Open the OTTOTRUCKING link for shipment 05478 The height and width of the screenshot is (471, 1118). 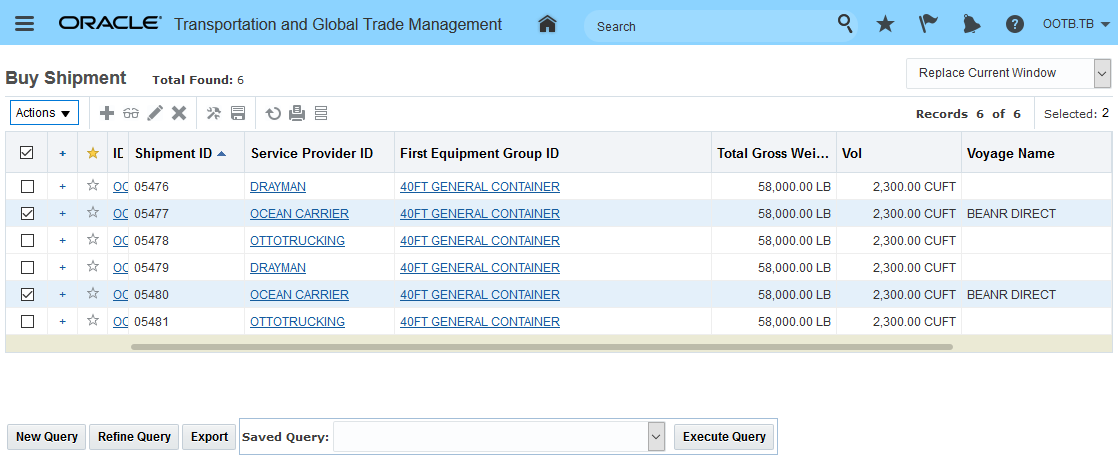click(x=297, y=241)
